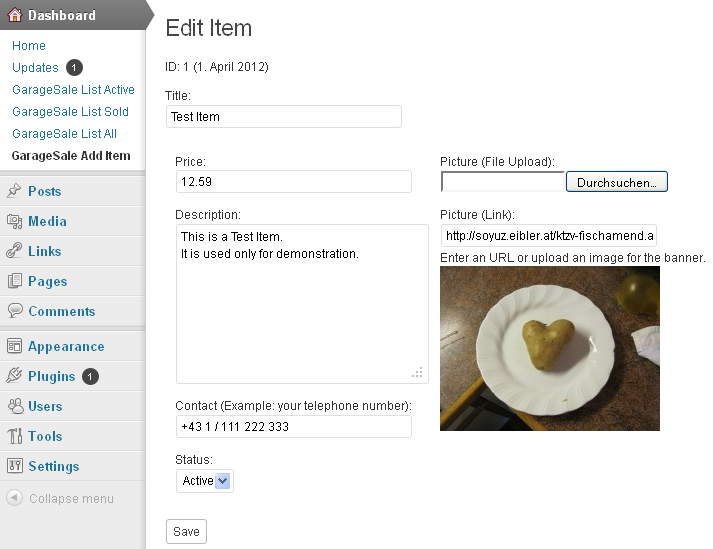The height and width of the screenshot is (549, 713).
Task: Click the Tools icon in sidebar
Action: 15,436
